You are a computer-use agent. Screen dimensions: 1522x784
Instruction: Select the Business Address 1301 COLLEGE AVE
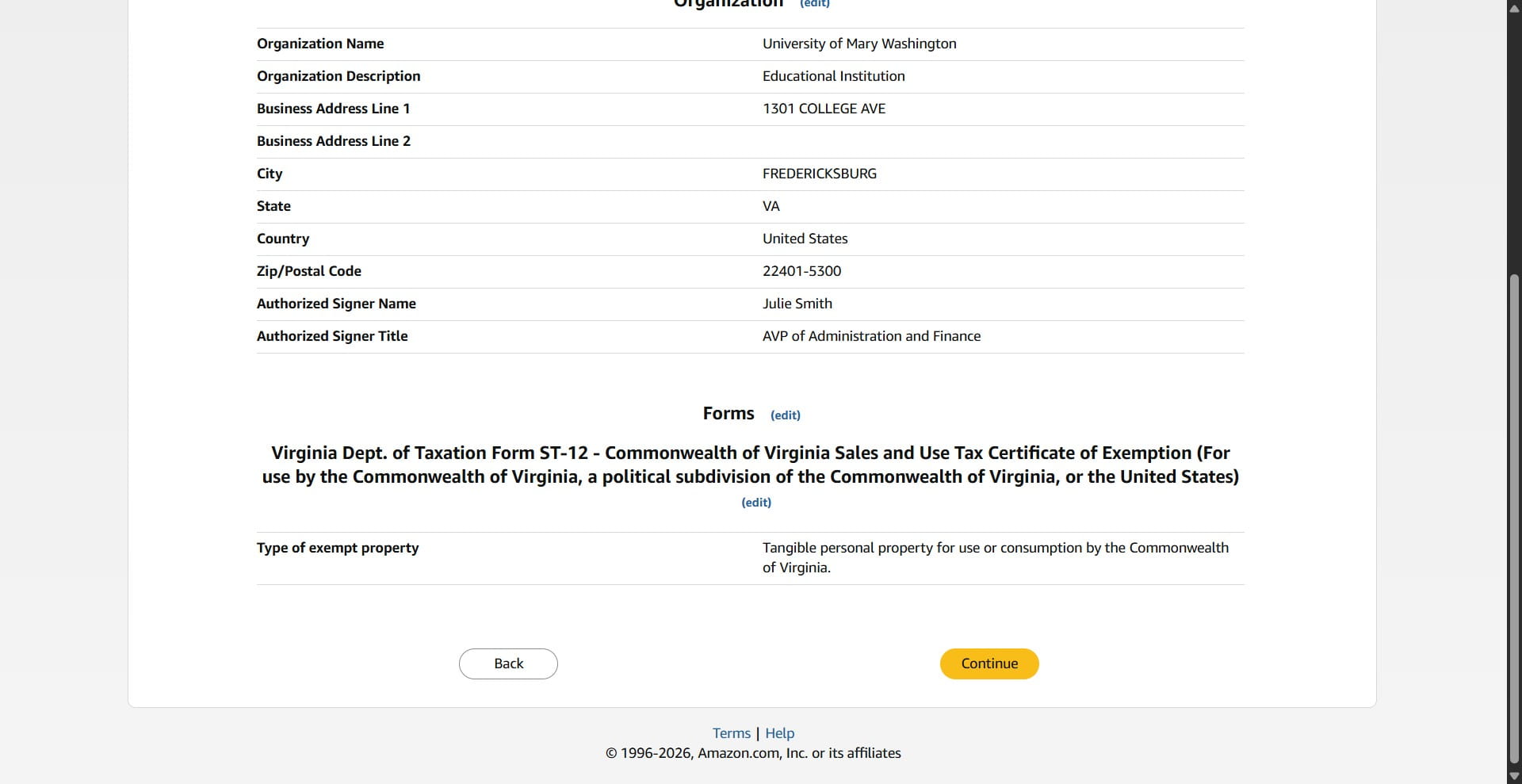click(x=824, y=109)
